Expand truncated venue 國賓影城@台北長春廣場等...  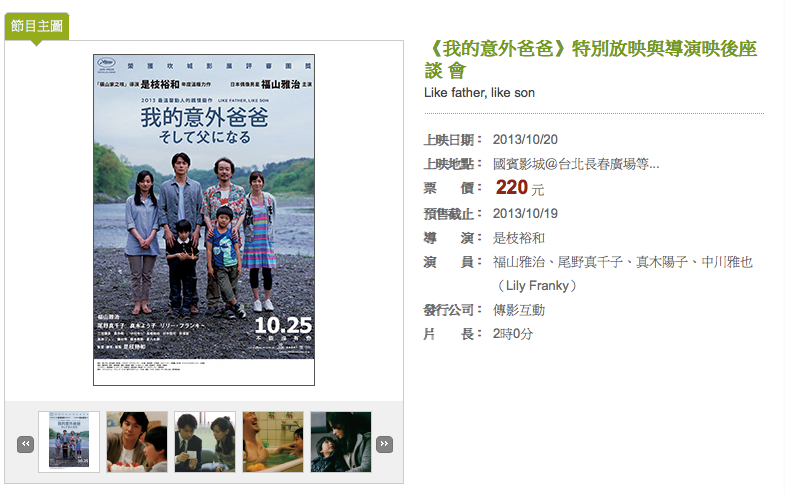pos(576,164)
